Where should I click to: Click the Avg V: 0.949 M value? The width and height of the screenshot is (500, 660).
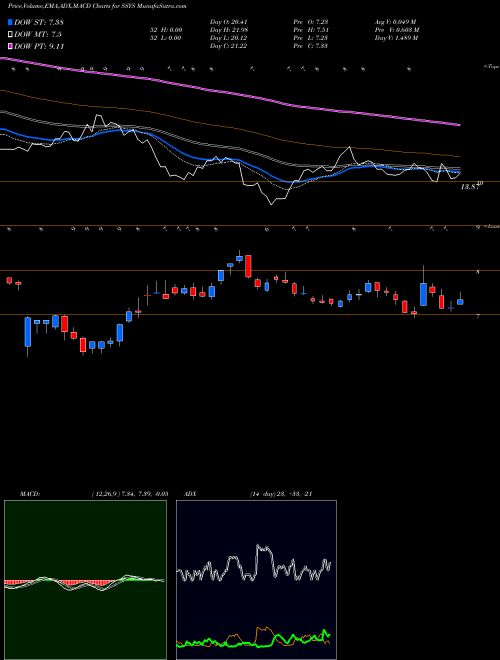(396, 22)
